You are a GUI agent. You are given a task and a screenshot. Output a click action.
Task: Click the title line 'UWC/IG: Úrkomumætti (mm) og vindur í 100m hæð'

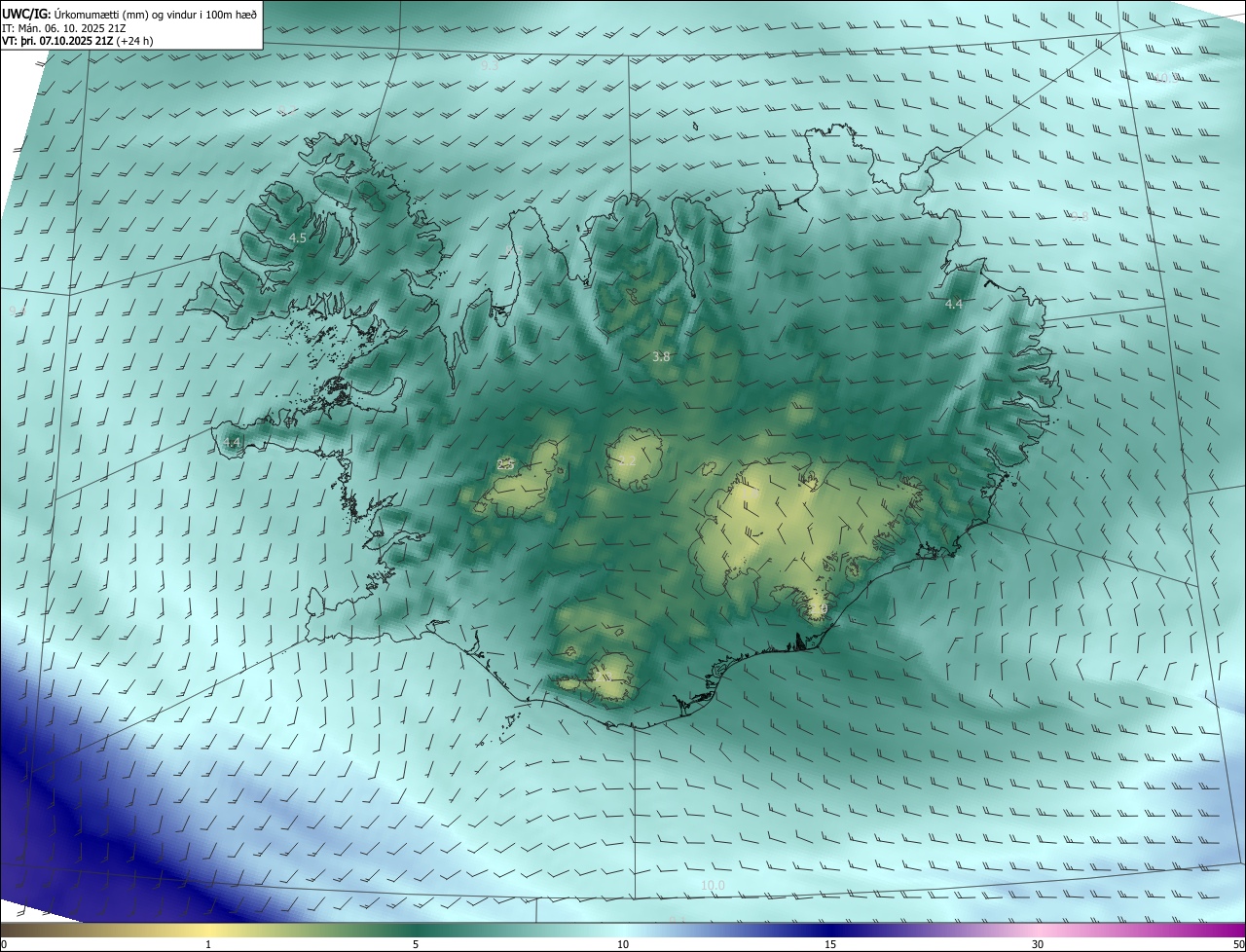[129, 14]
